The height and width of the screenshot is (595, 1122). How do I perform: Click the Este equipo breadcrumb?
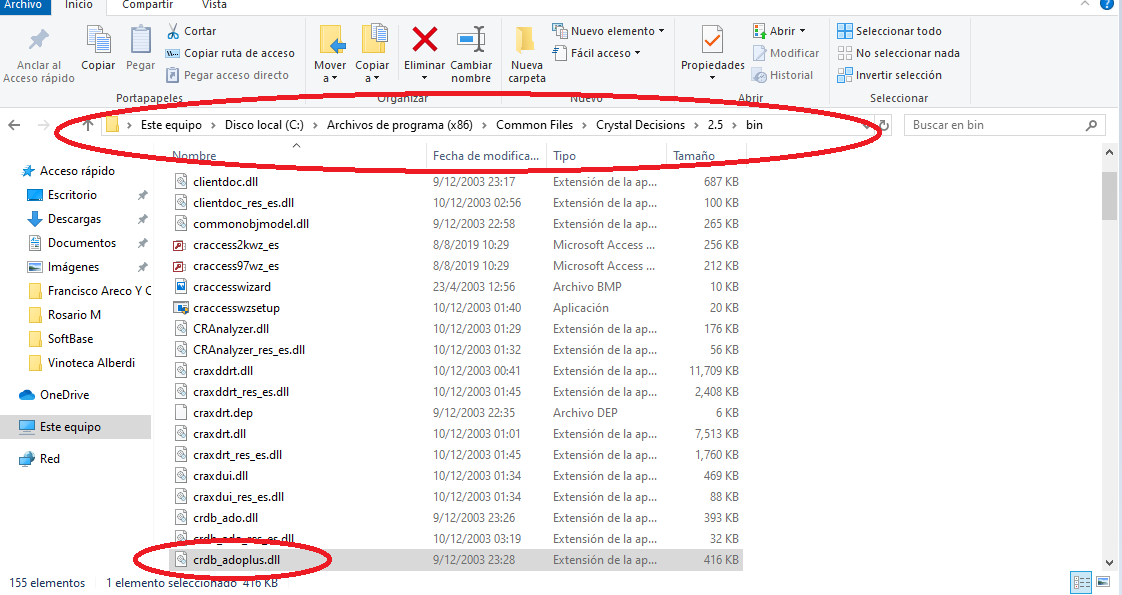(x=171, y=125)
